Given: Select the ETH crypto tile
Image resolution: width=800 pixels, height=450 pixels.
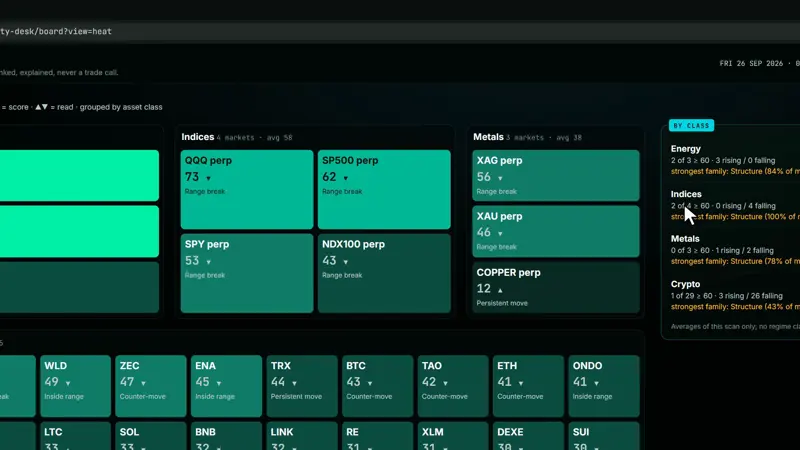Looking at the screenshot, I should click(529, 386).
